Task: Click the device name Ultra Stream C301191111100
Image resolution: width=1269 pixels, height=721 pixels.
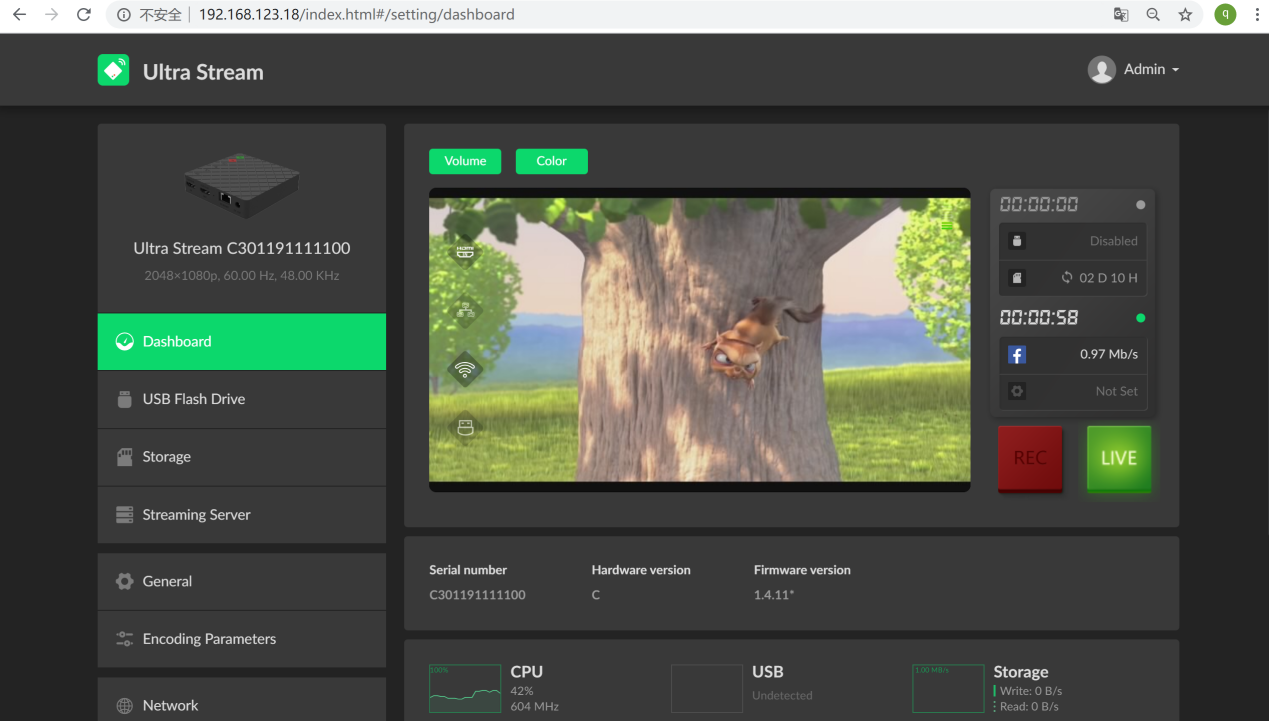Action: [x=242, y=248]
